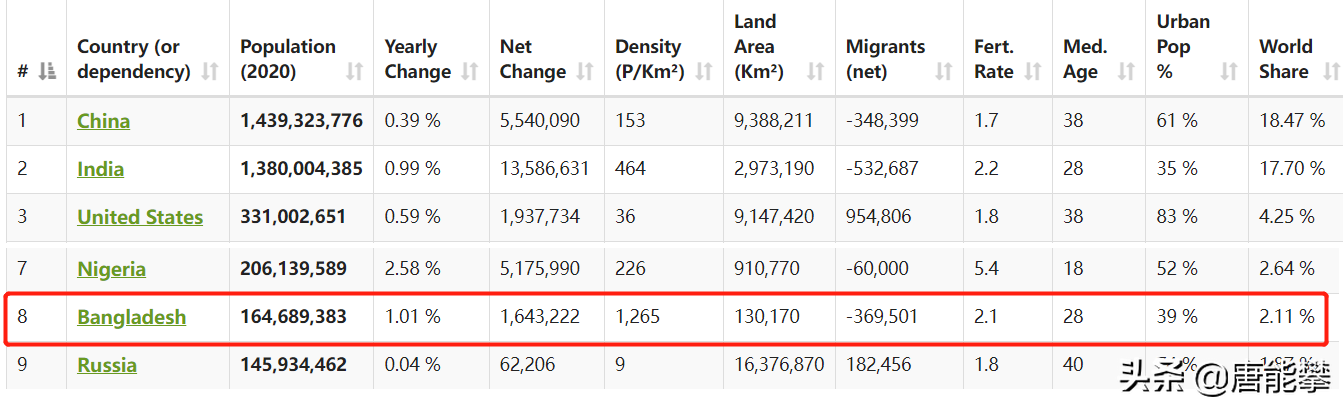Sort by Fert. Rate arrows icon

1032,72
